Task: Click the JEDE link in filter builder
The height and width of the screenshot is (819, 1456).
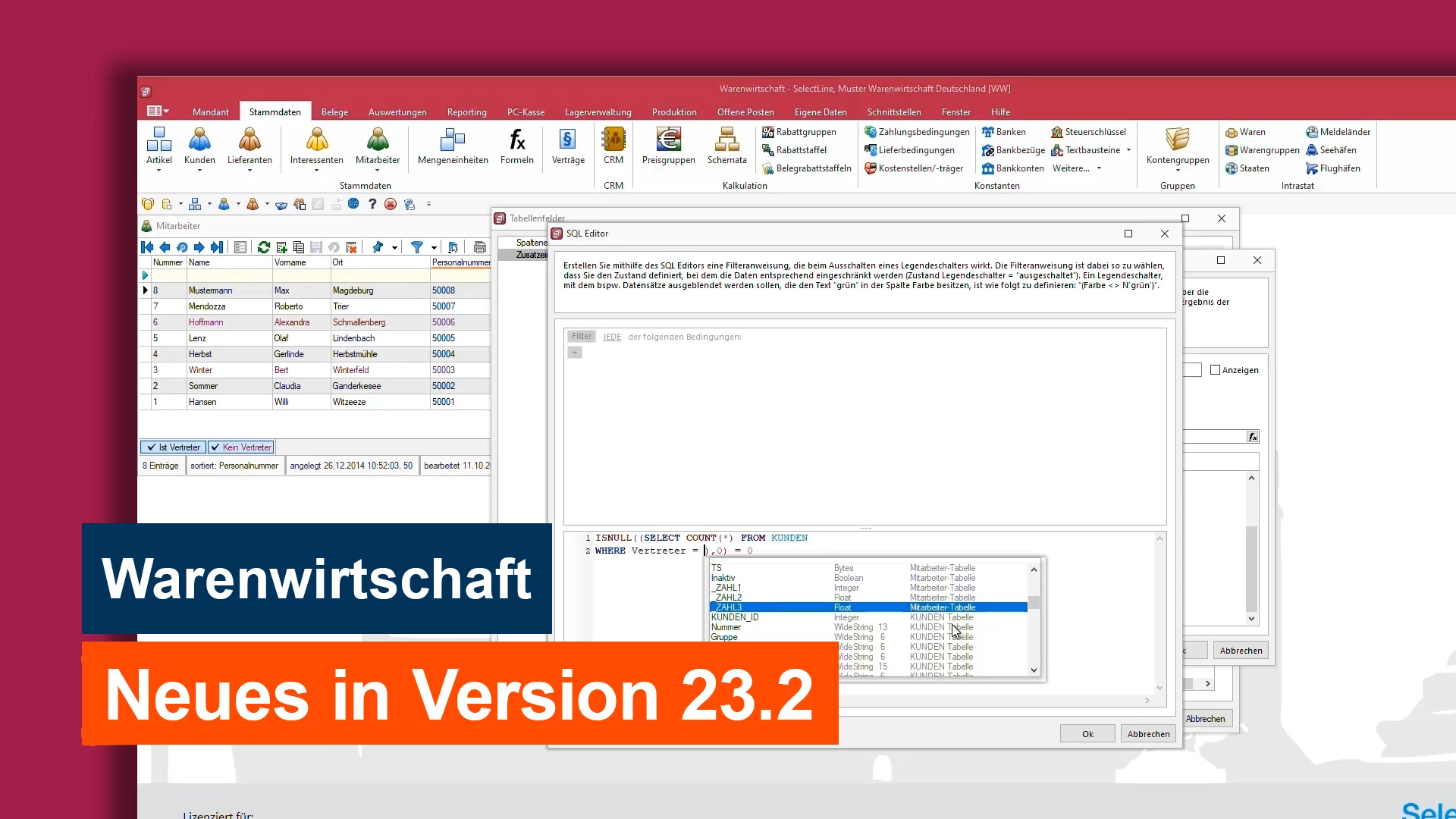Action: coord(612,337)
